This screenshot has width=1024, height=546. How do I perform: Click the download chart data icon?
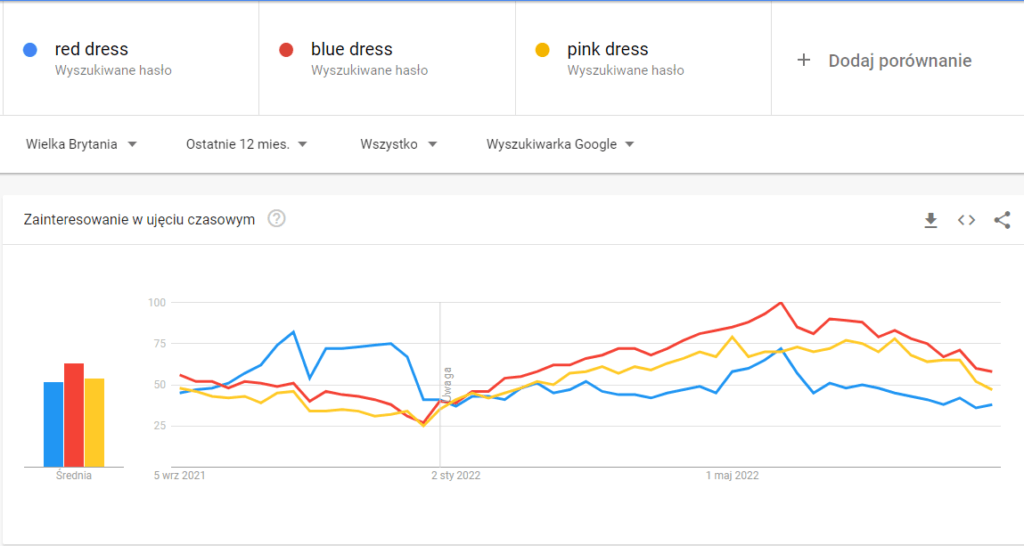click(x=930, y=220)
